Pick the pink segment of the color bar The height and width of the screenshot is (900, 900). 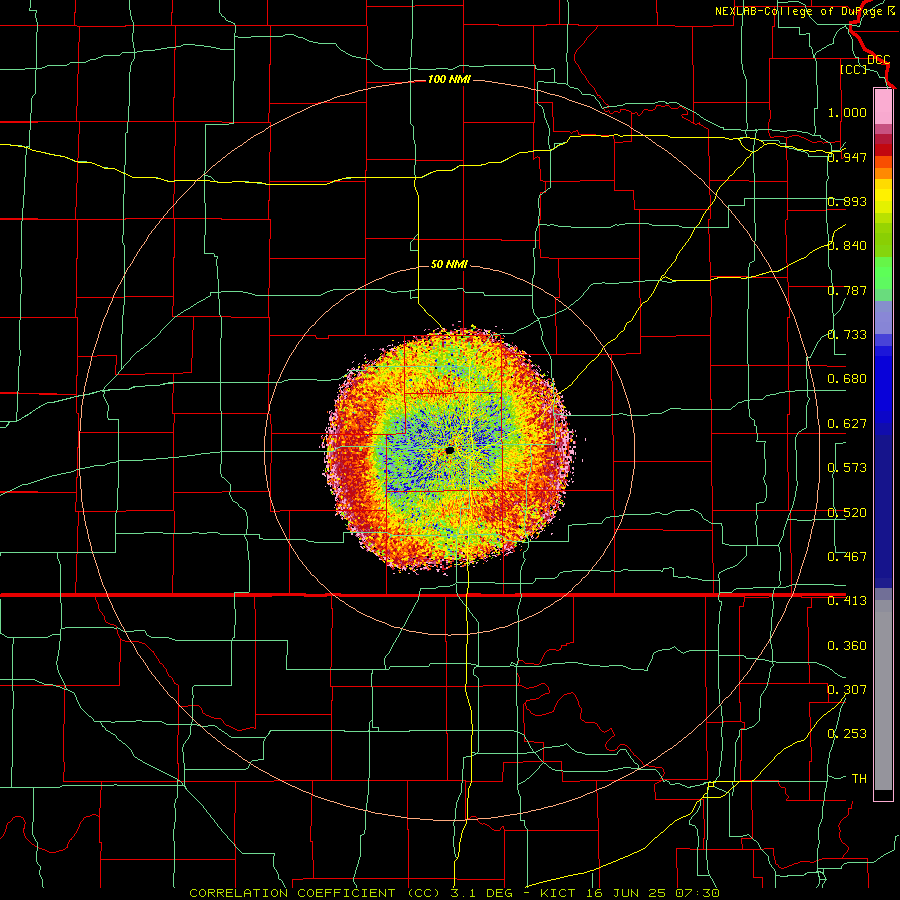click(883, 106)
